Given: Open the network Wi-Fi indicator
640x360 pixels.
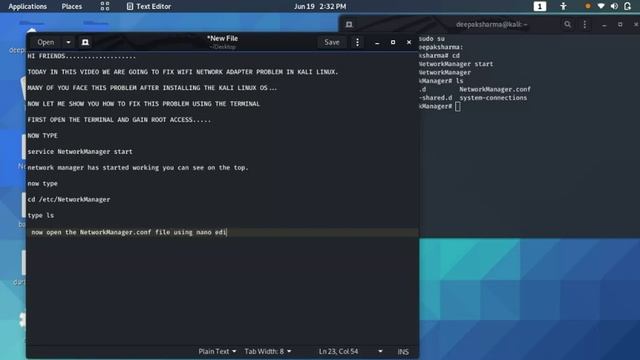Looking at the screenshot, I should click(x=601, y=6).
